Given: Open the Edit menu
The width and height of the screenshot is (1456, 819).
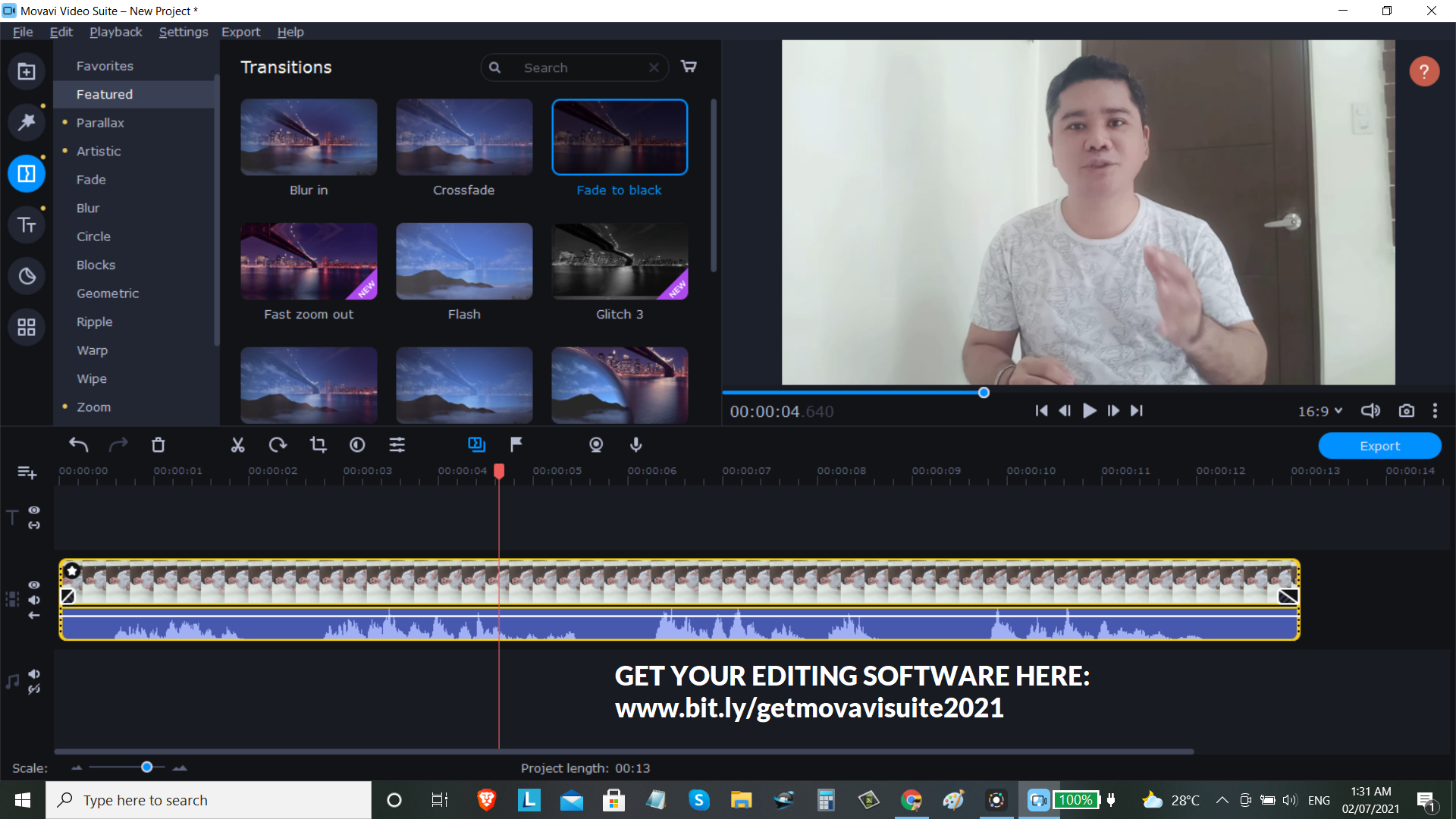Looking at the screenshot, I should point(61,32).
